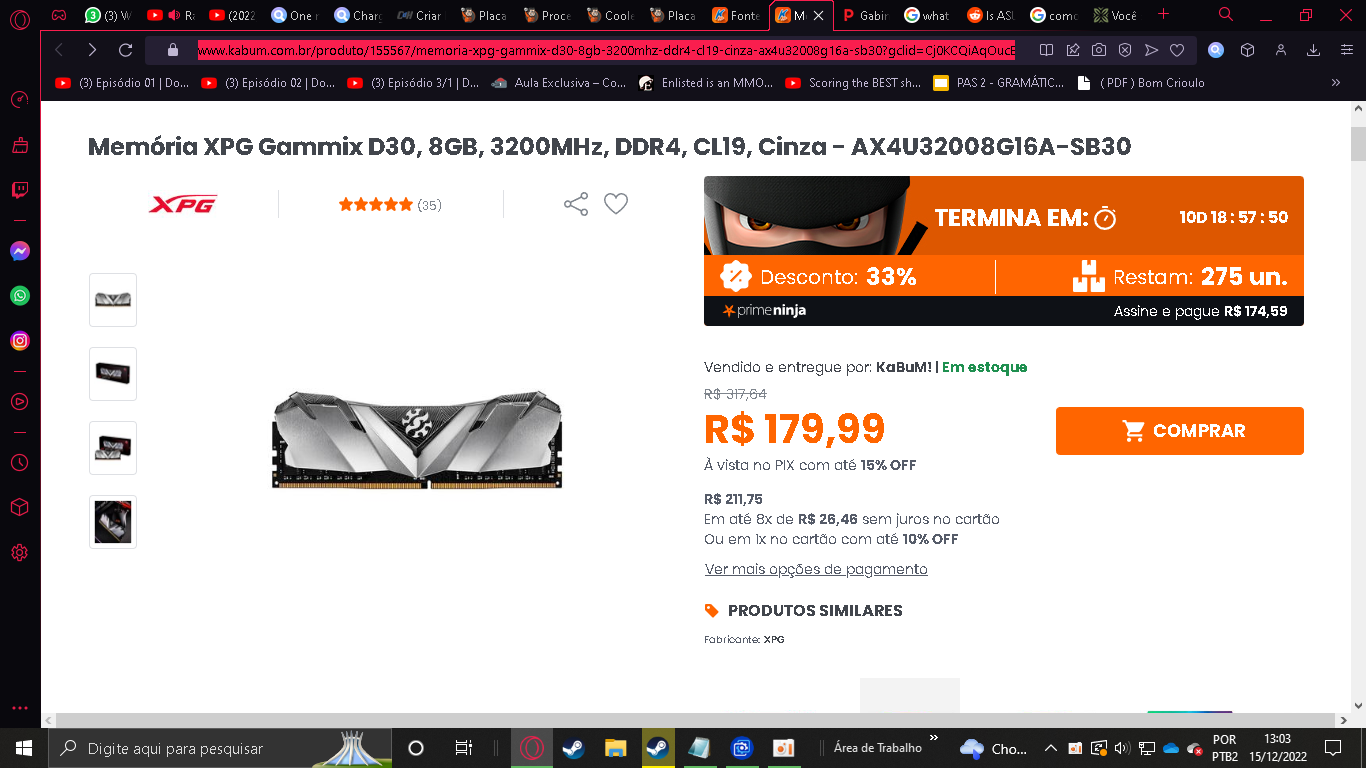The height and width of the screenshot is (768, 1366).
Task: Add product to favorites heart
Action: coord(616,204)
